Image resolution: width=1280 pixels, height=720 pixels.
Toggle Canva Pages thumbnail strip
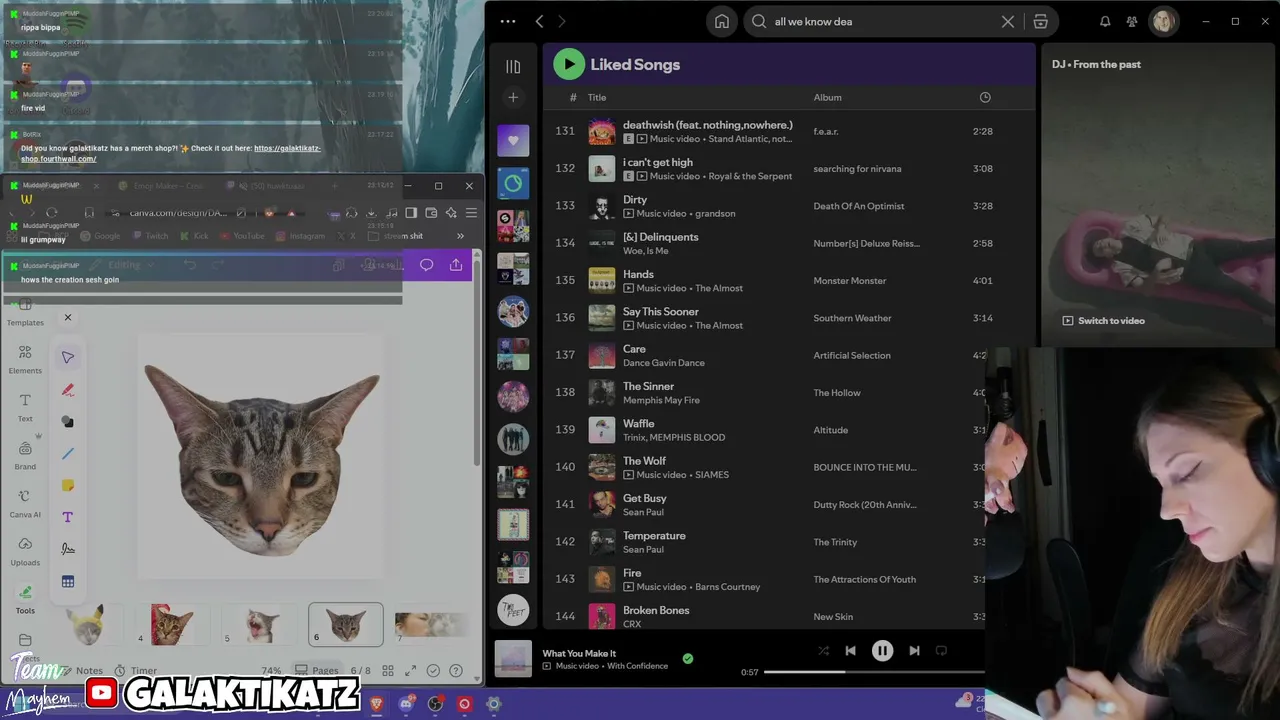click(317, 671)
